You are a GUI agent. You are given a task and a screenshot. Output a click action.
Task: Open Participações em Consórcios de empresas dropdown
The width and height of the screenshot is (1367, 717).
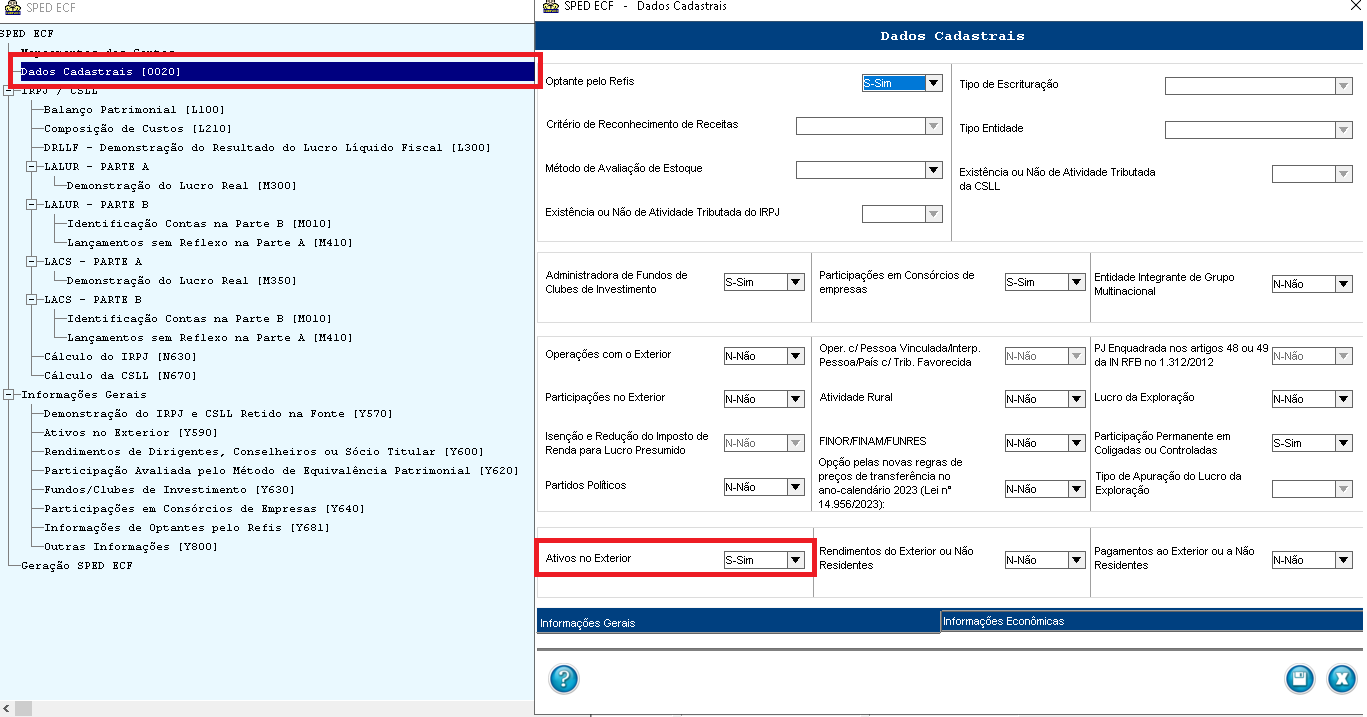pyautogui.click(x=1075, y=282)
